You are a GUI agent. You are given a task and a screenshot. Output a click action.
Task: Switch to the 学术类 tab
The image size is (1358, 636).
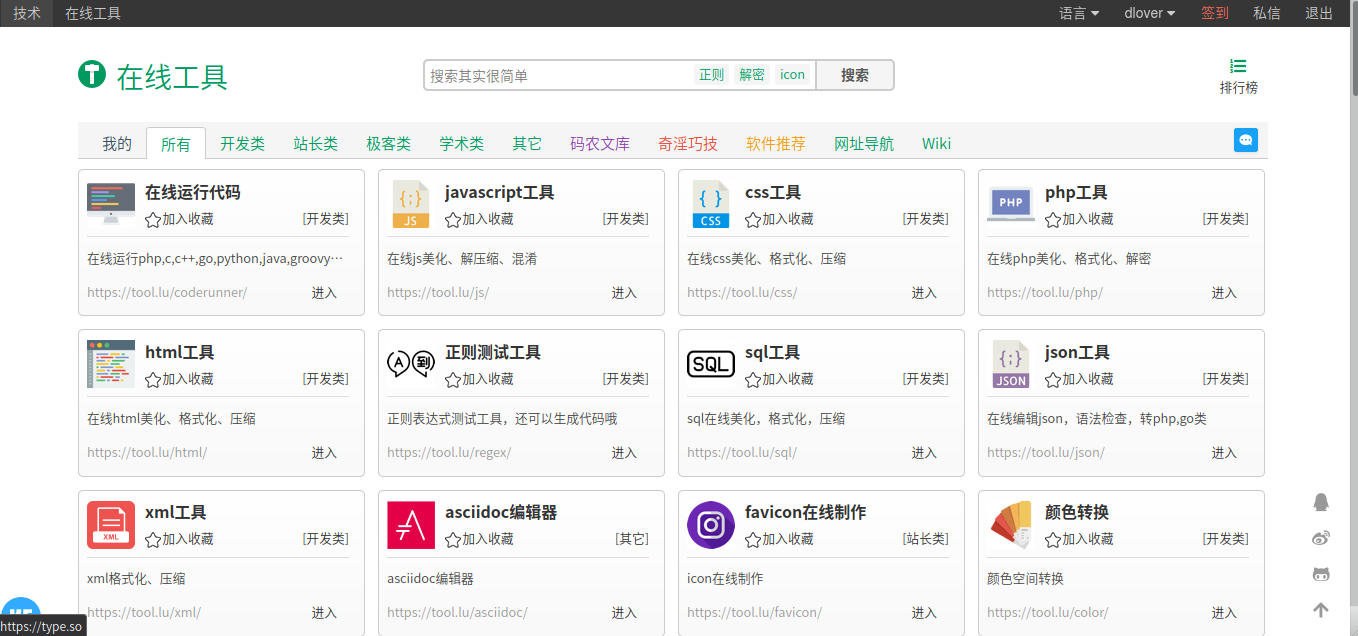pyautogui.click(x=462, y=144)
